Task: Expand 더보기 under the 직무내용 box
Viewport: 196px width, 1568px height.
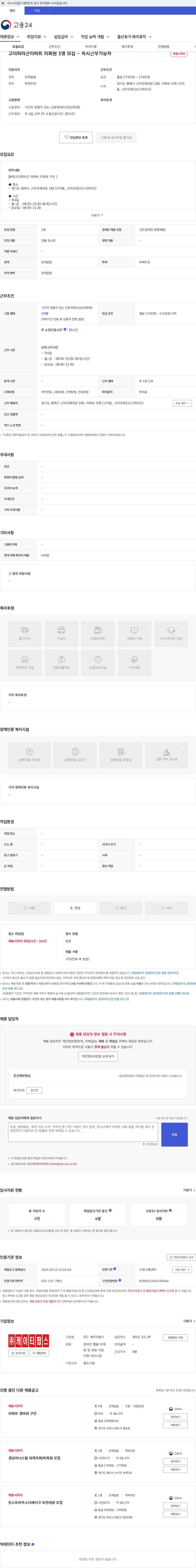Action: [97, 215]
